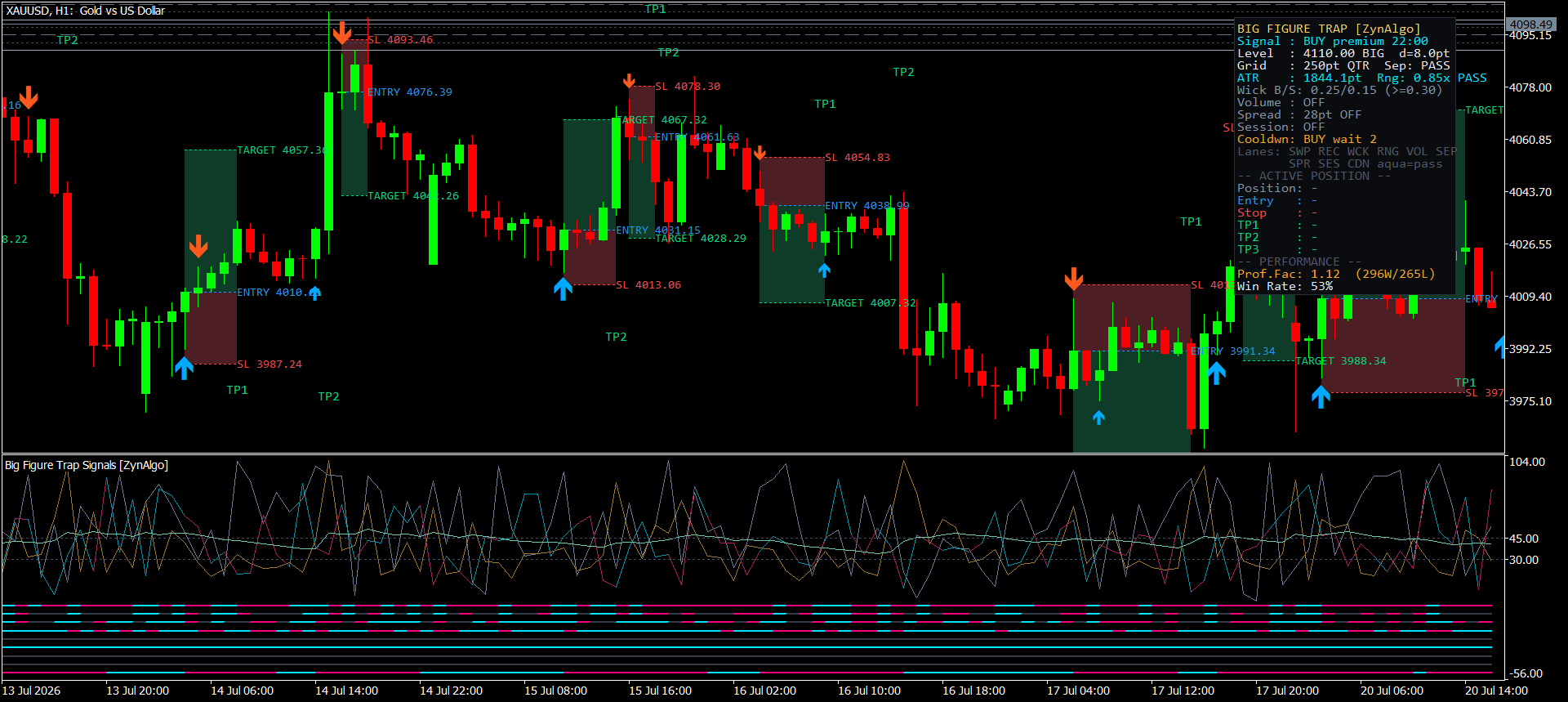Click the 14 Jul 14:00 time label
Screen dimensions: 1568x702
347,691
